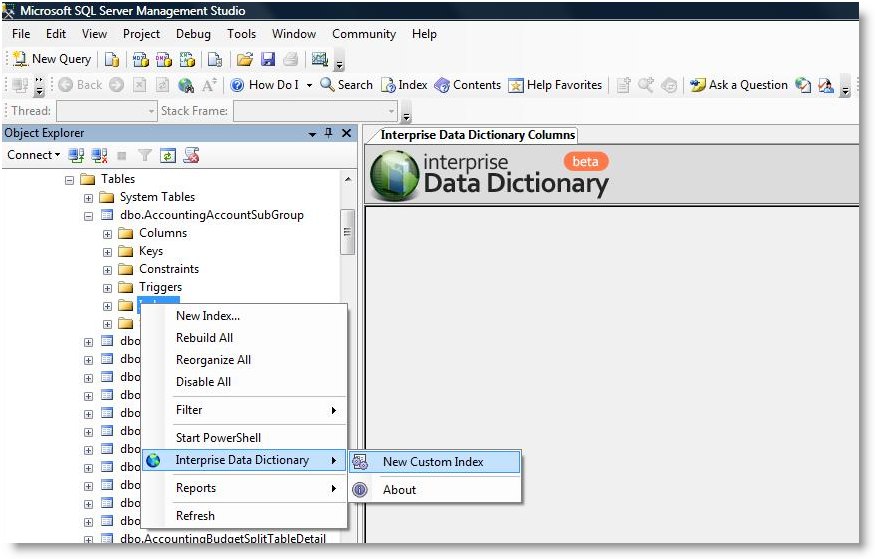Click the Save disk icon
This screenshot has height=559, width=875.
point(267,59)
